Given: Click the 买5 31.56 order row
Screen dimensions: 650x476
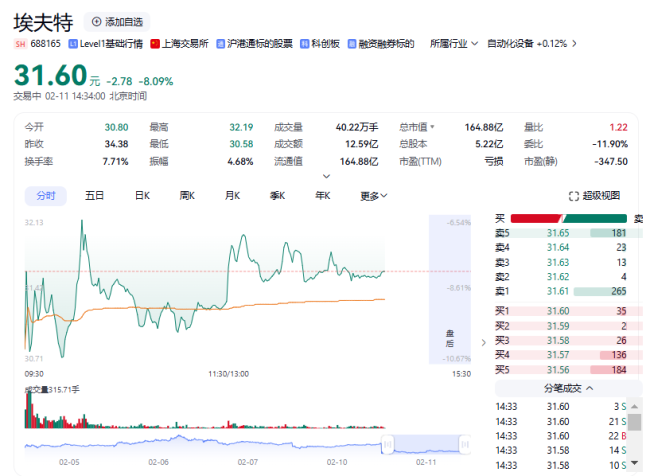Looking at the screenshot, I should pyautogui.click(x=568, y=369).
